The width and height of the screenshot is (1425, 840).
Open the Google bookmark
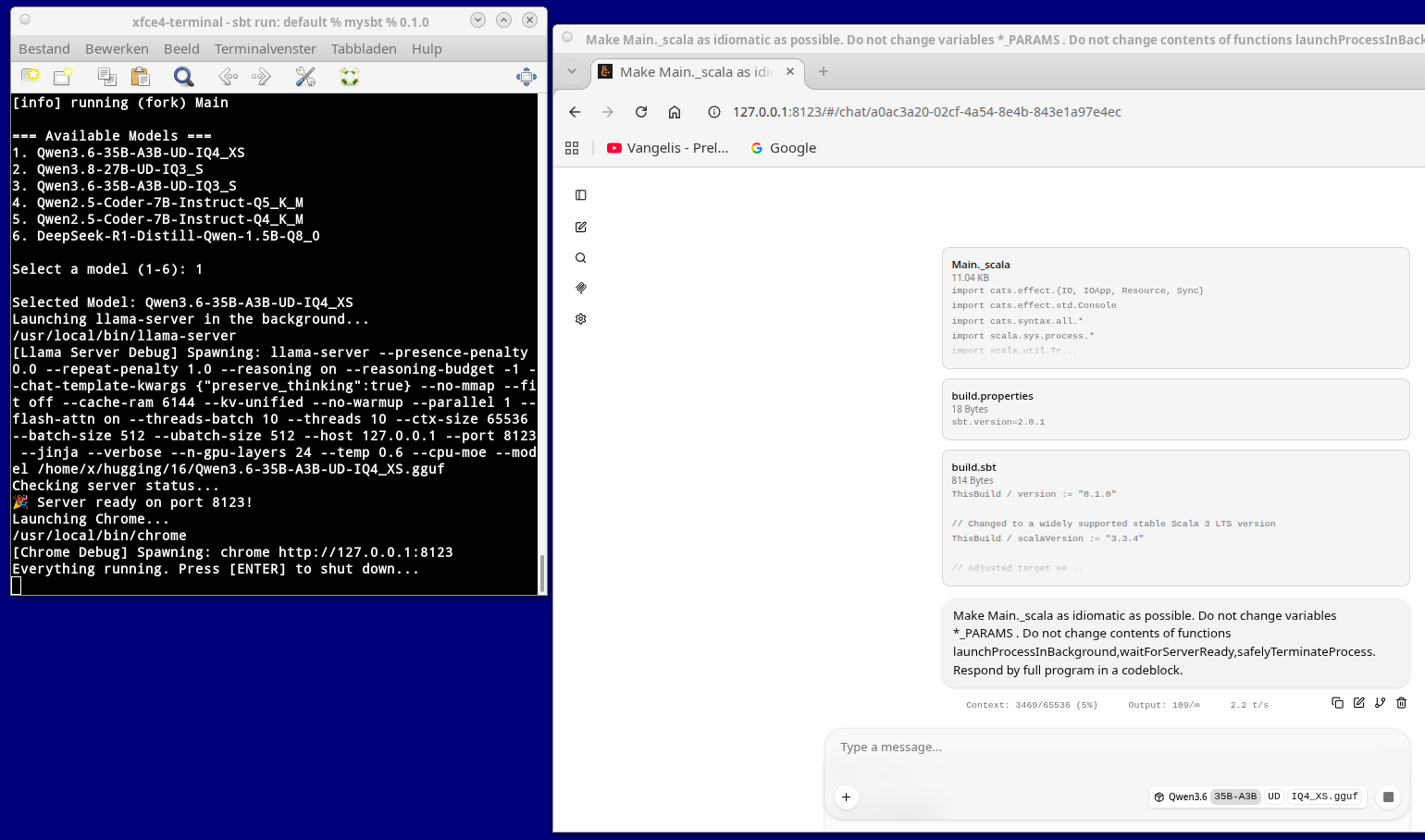click(x=784, y=148)
